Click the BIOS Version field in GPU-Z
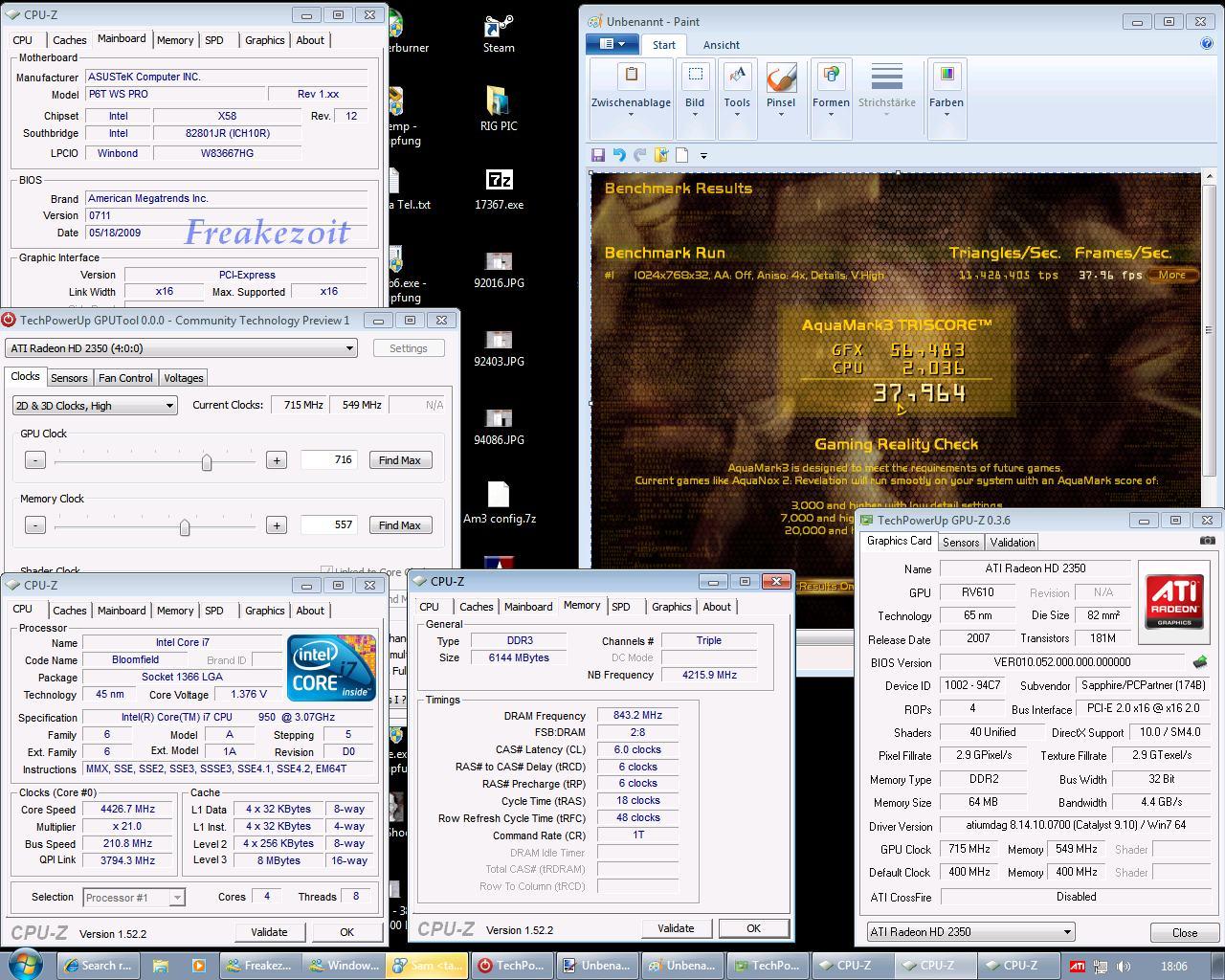Screen dimensions: 1225x980 1063,662
